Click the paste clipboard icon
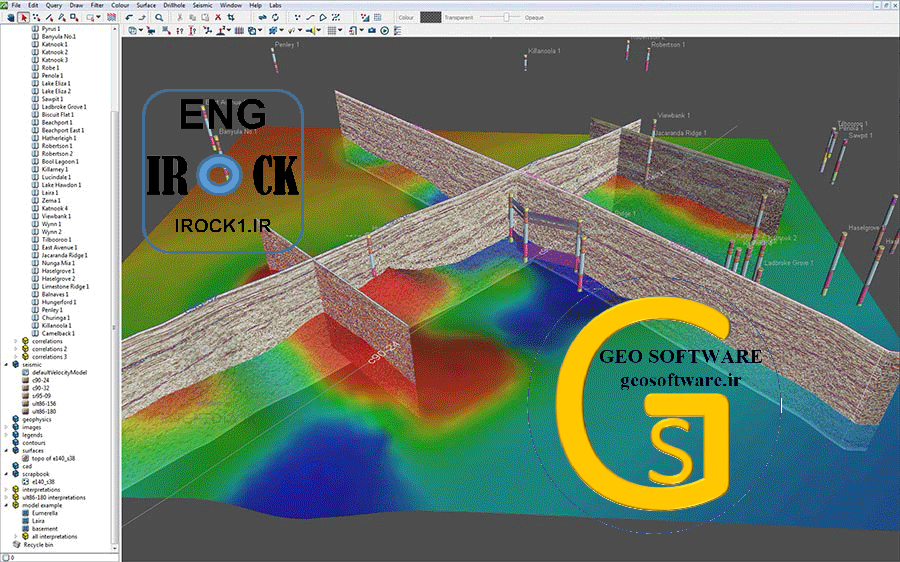 tap(205, 17)
